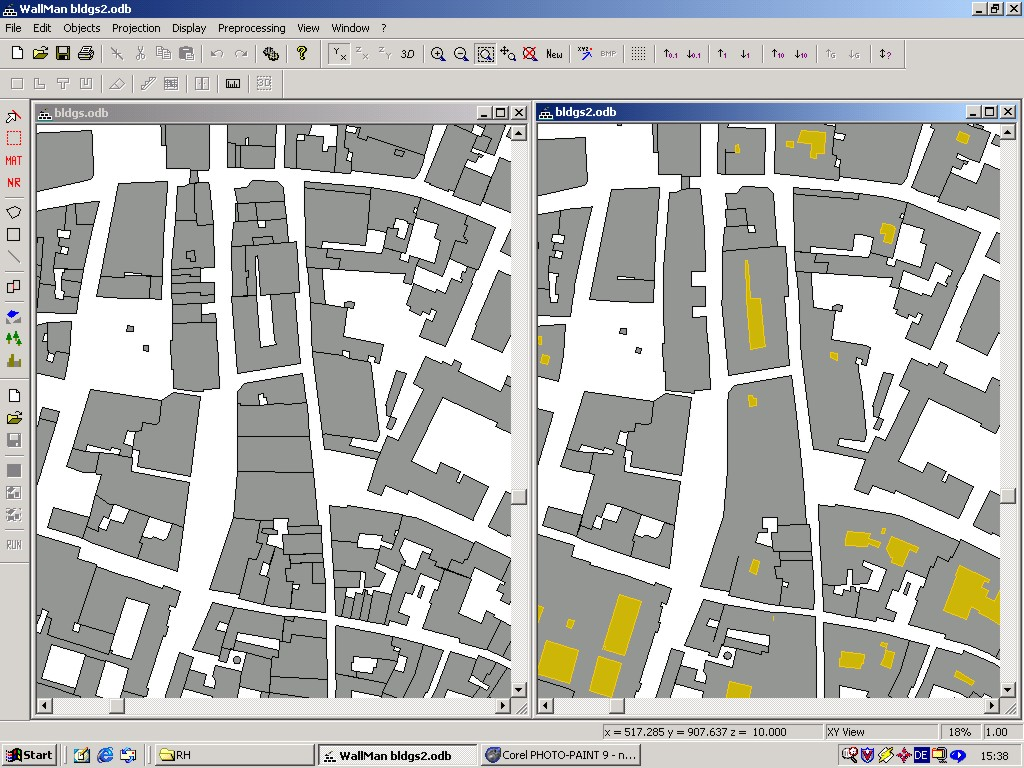This screenshot has height=768, width=1024.
Task: Open the Preprocessing menu
Action: coord(251,28)
